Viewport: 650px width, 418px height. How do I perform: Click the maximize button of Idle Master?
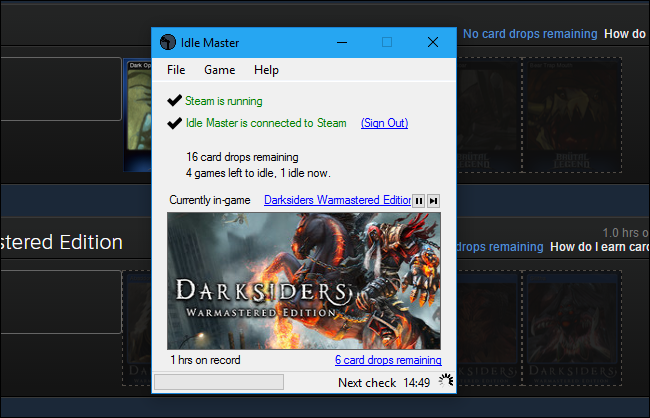[387, 42]
